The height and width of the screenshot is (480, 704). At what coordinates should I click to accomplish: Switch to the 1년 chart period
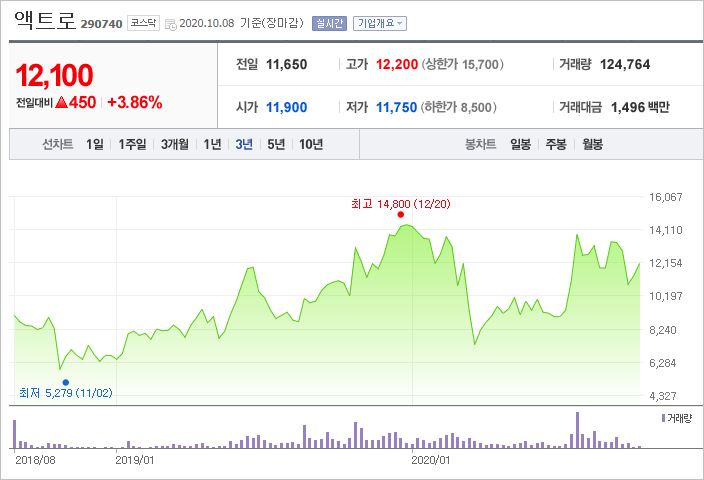coord(212,144)
